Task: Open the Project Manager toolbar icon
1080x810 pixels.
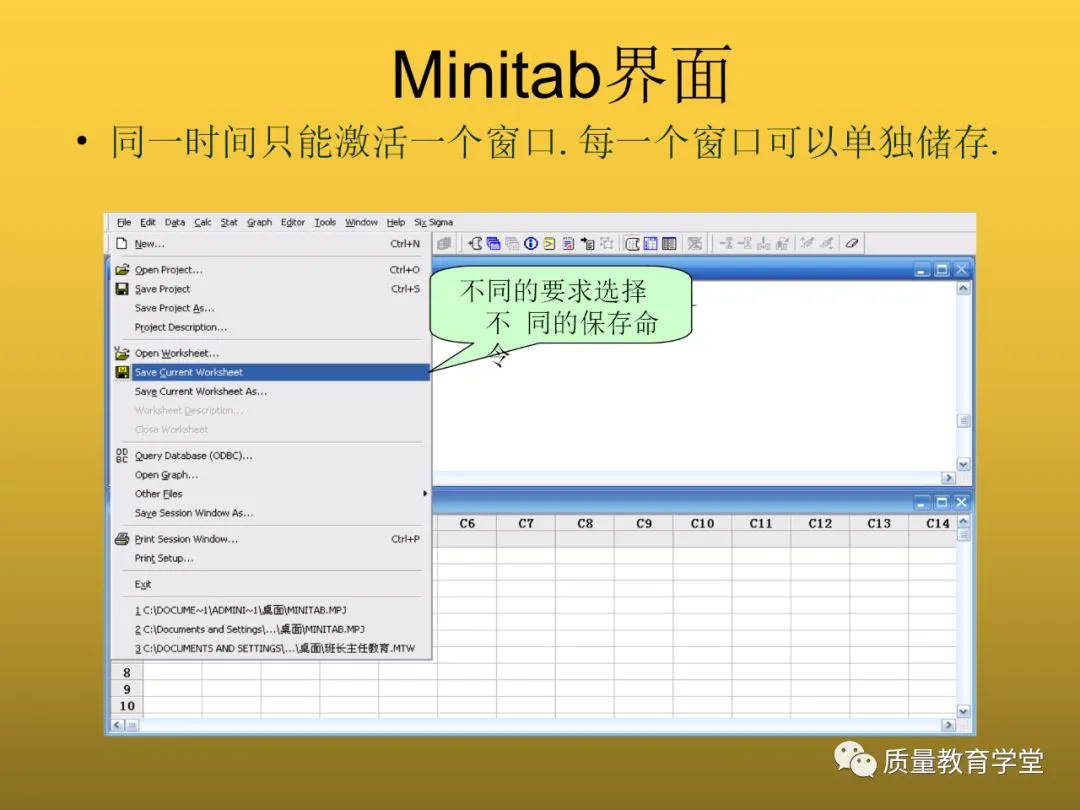Action: click(669, 243)
